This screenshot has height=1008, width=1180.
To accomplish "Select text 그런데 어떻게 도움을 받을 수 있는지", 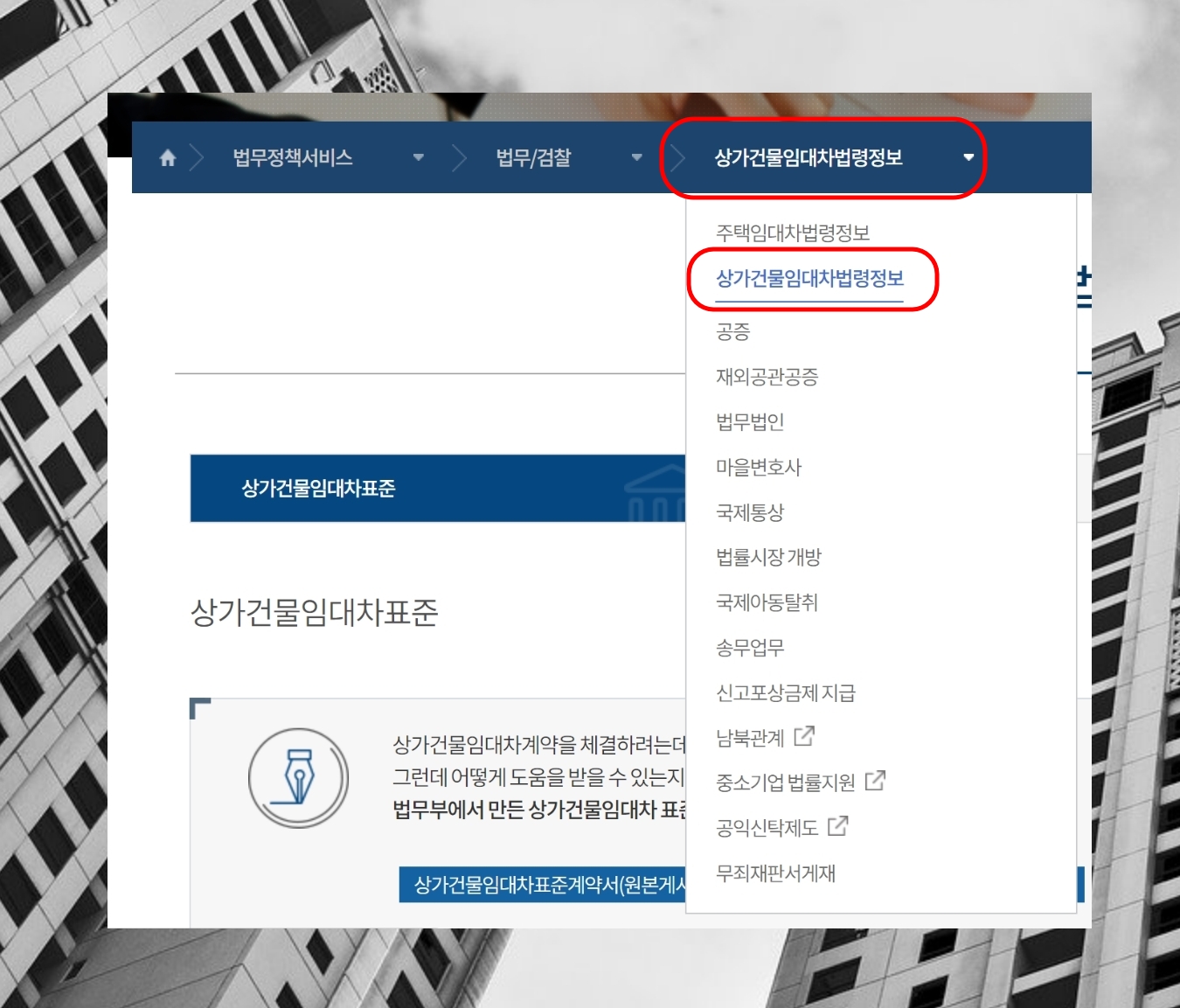I will [538, 777].
